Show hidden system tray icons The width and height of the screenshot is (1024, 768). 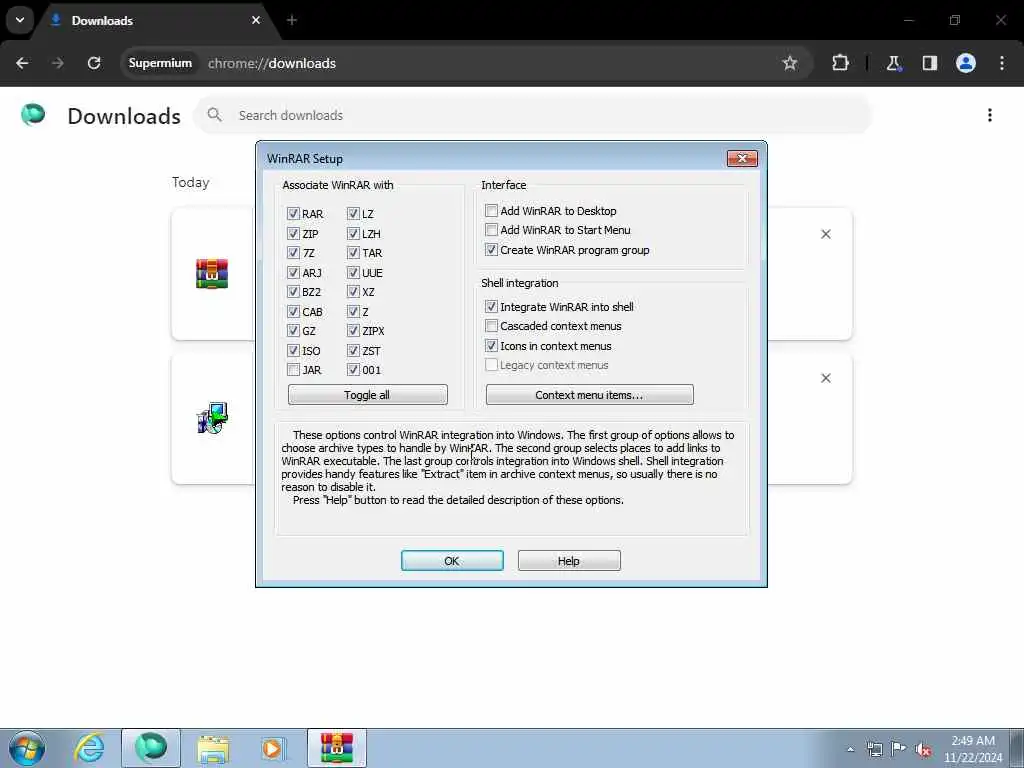coord(850,749)
